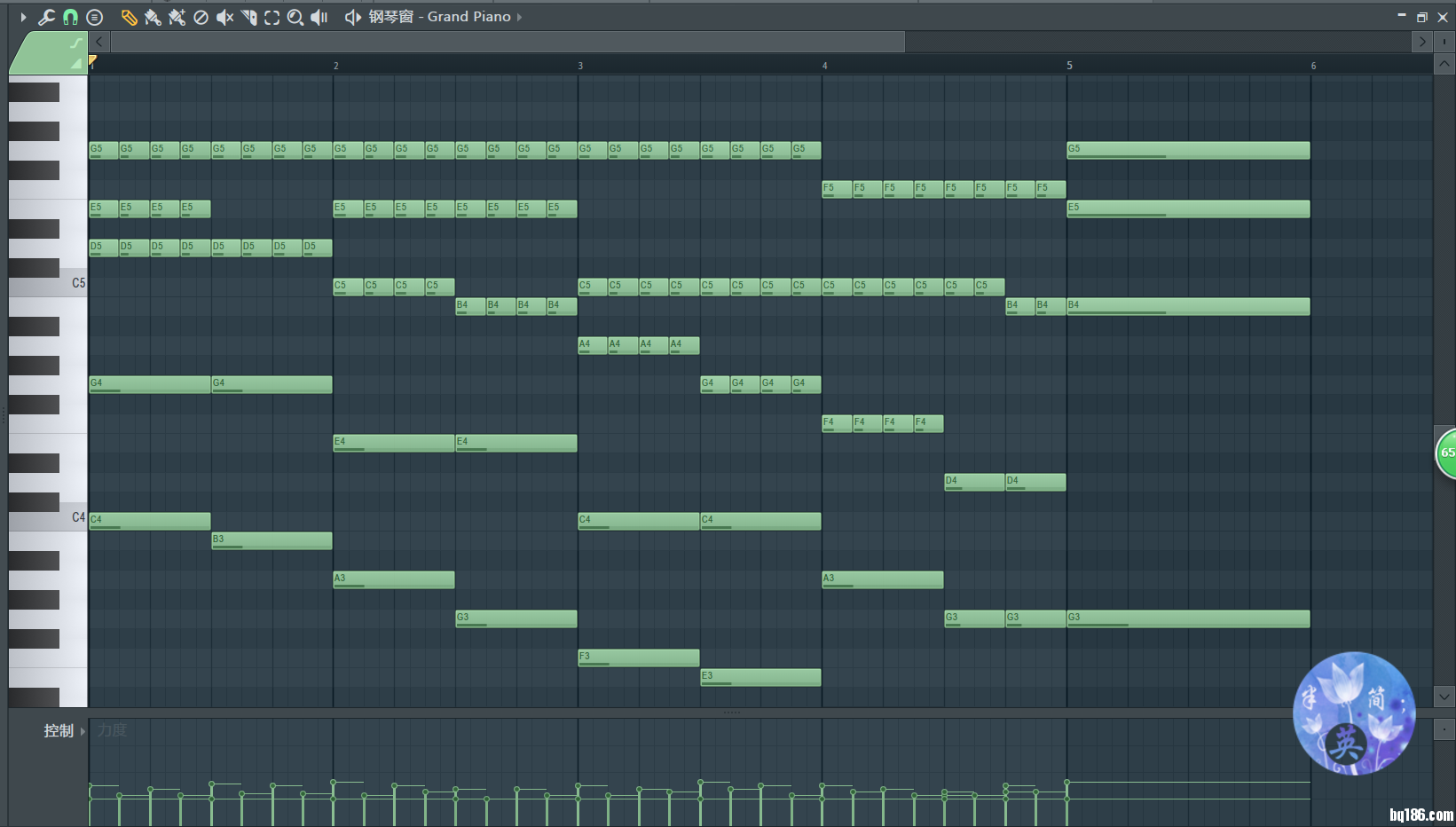Click the zoom button above vertical scrollbar
Screen dimensions: 1456x827
(1444, 42)
